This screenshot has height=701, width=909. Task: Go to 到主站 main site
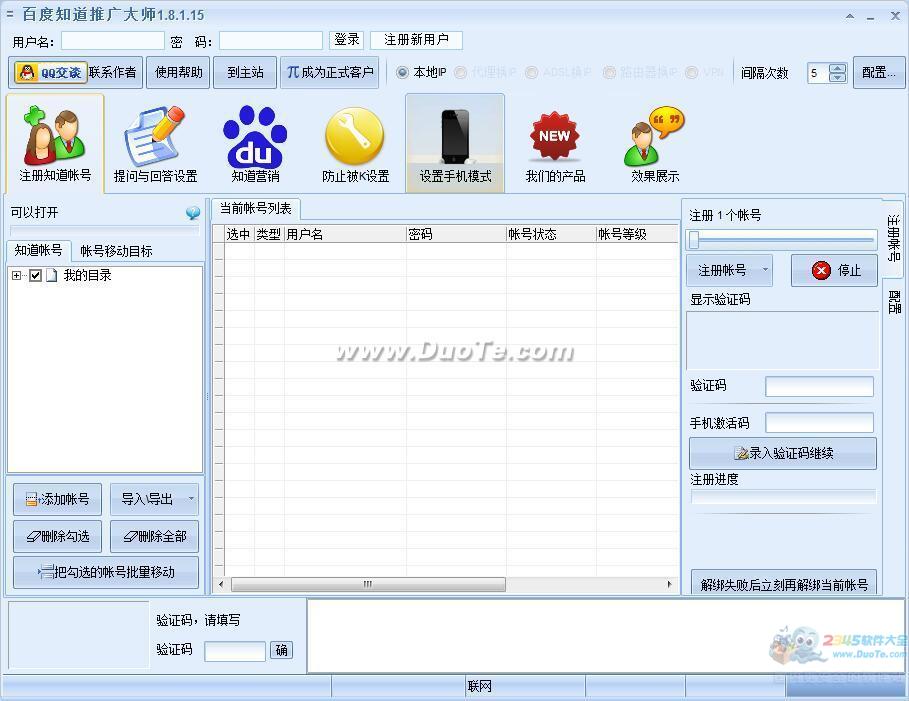(x=245, y=72)
